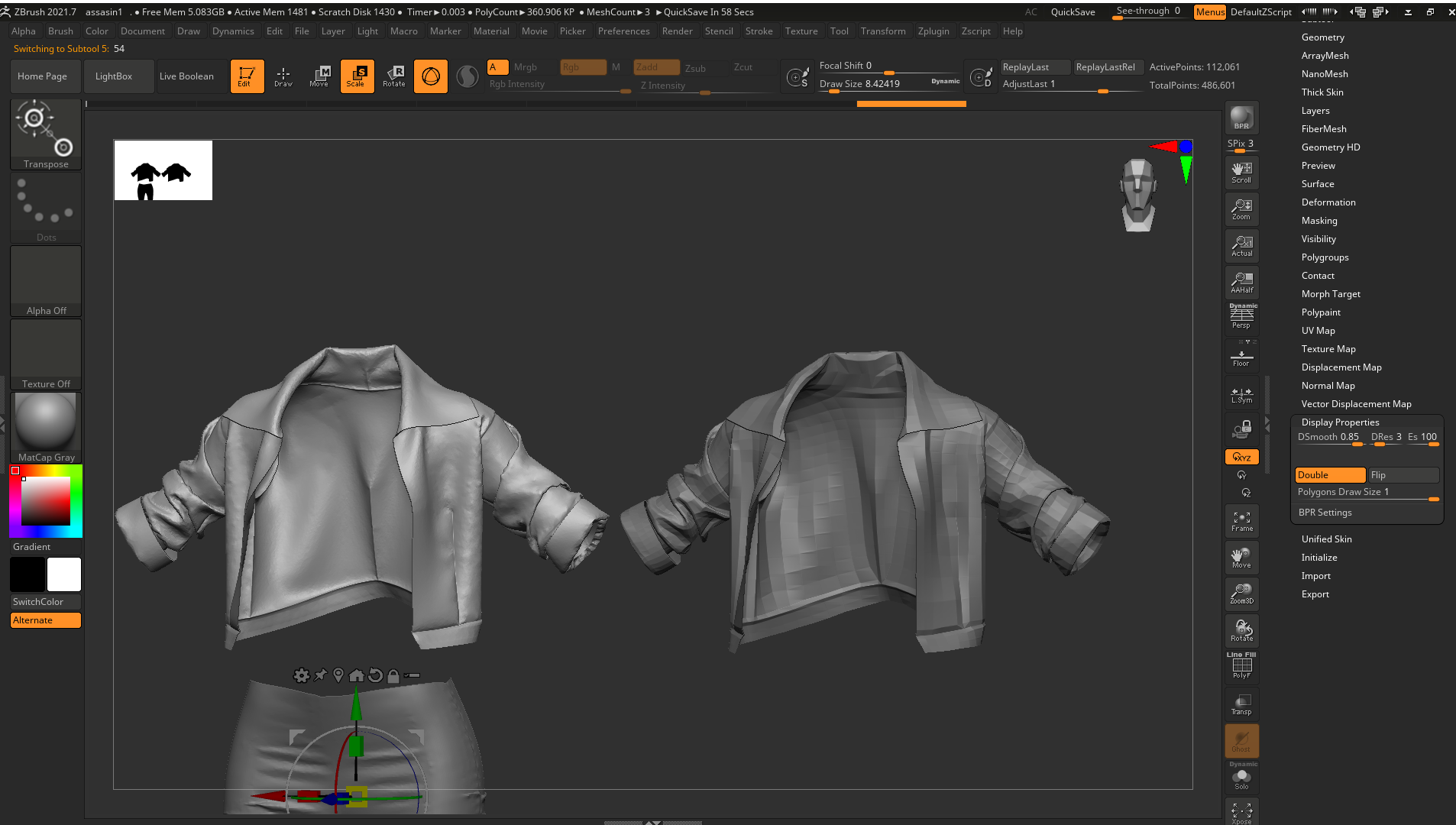The image size is (1456, 825).
Task: Disable the Double sided display option
Action: click(x=1329, y=475)
